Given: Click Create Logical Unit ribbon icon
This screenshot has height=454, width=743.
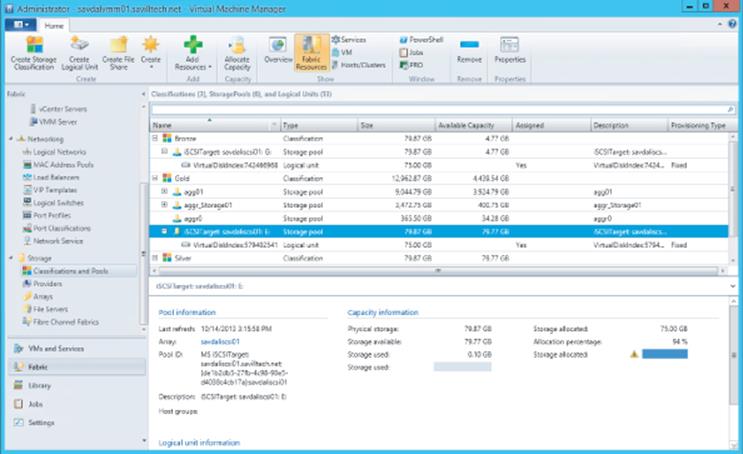Looking at the screenshot, I should [x=79, y=53].
